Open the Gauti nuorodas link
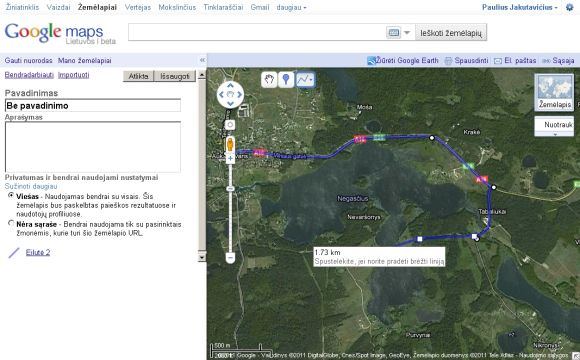580x360 pixels. click(x=28, y=60)
